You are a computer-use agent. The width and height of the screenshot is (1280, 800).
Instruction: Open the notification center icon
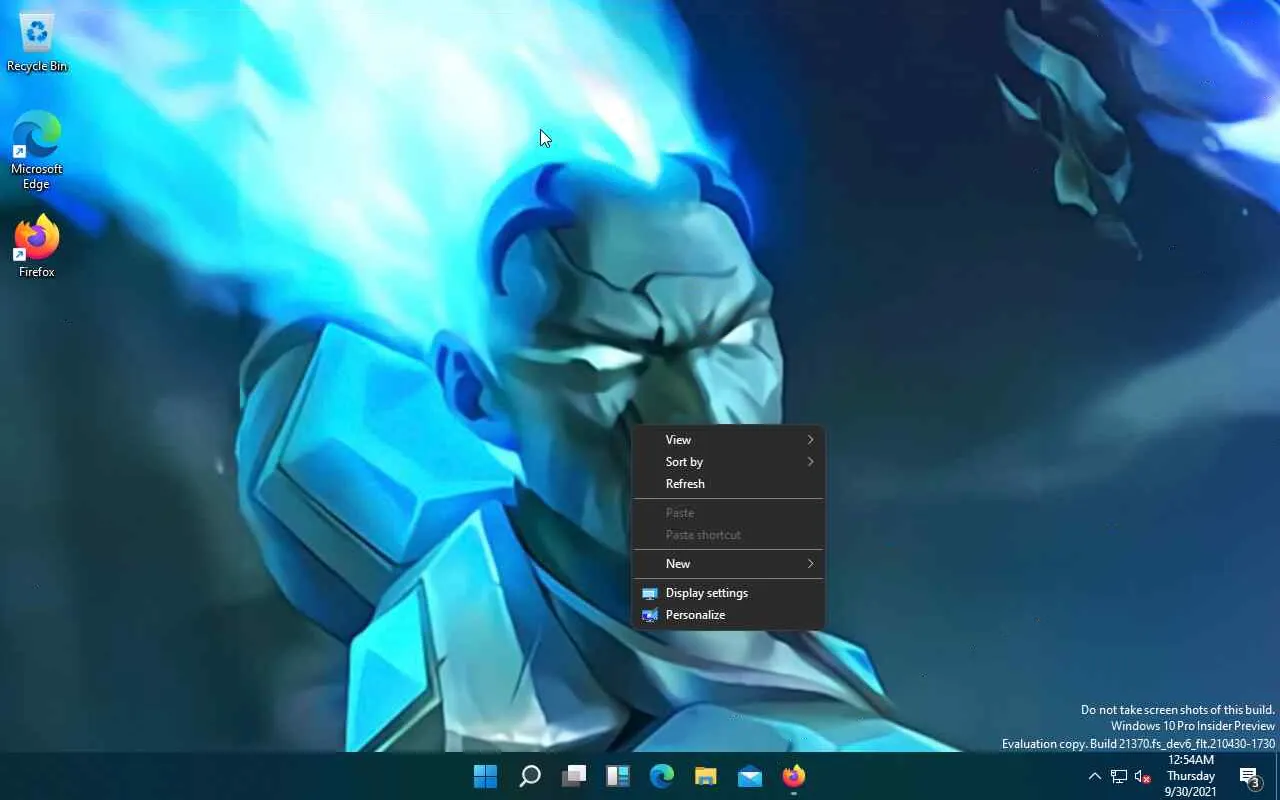click(1249, 776)
